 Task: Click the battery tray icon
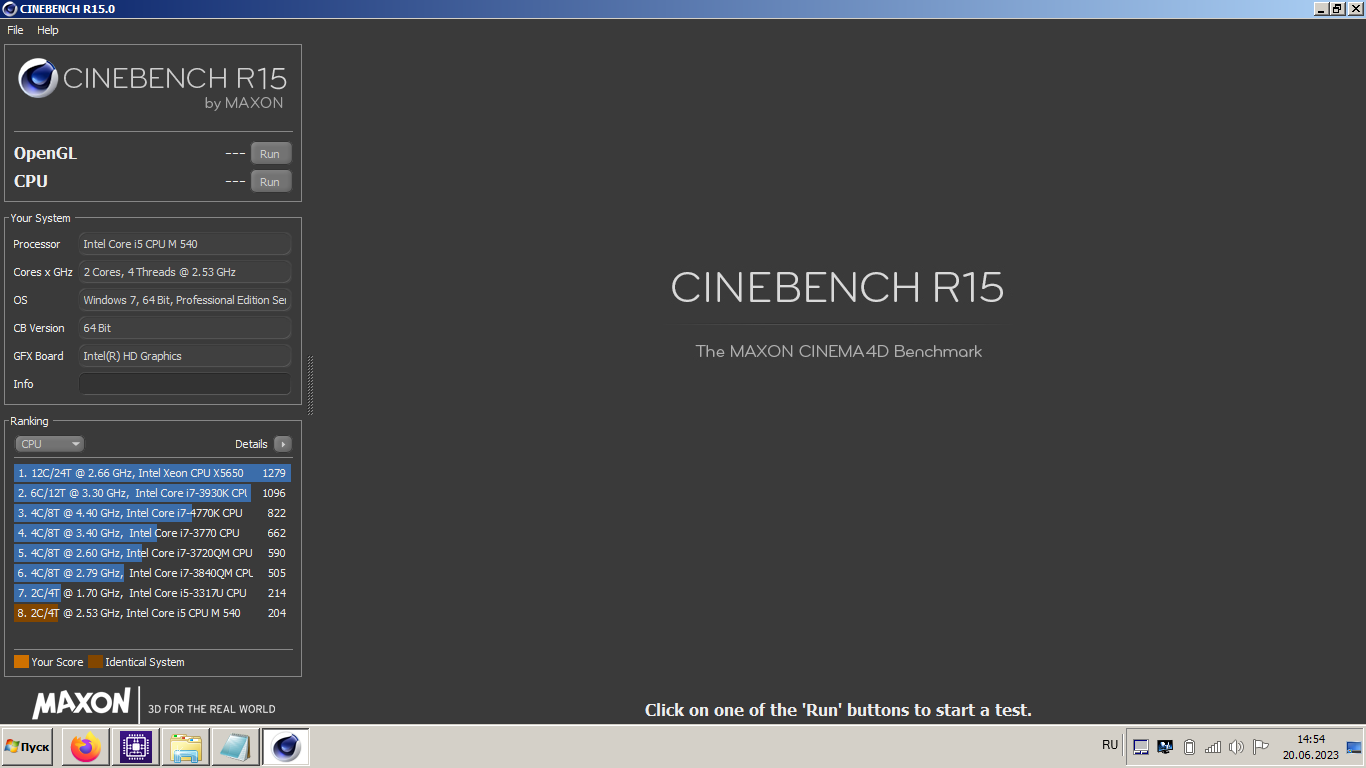(1189, 747)
